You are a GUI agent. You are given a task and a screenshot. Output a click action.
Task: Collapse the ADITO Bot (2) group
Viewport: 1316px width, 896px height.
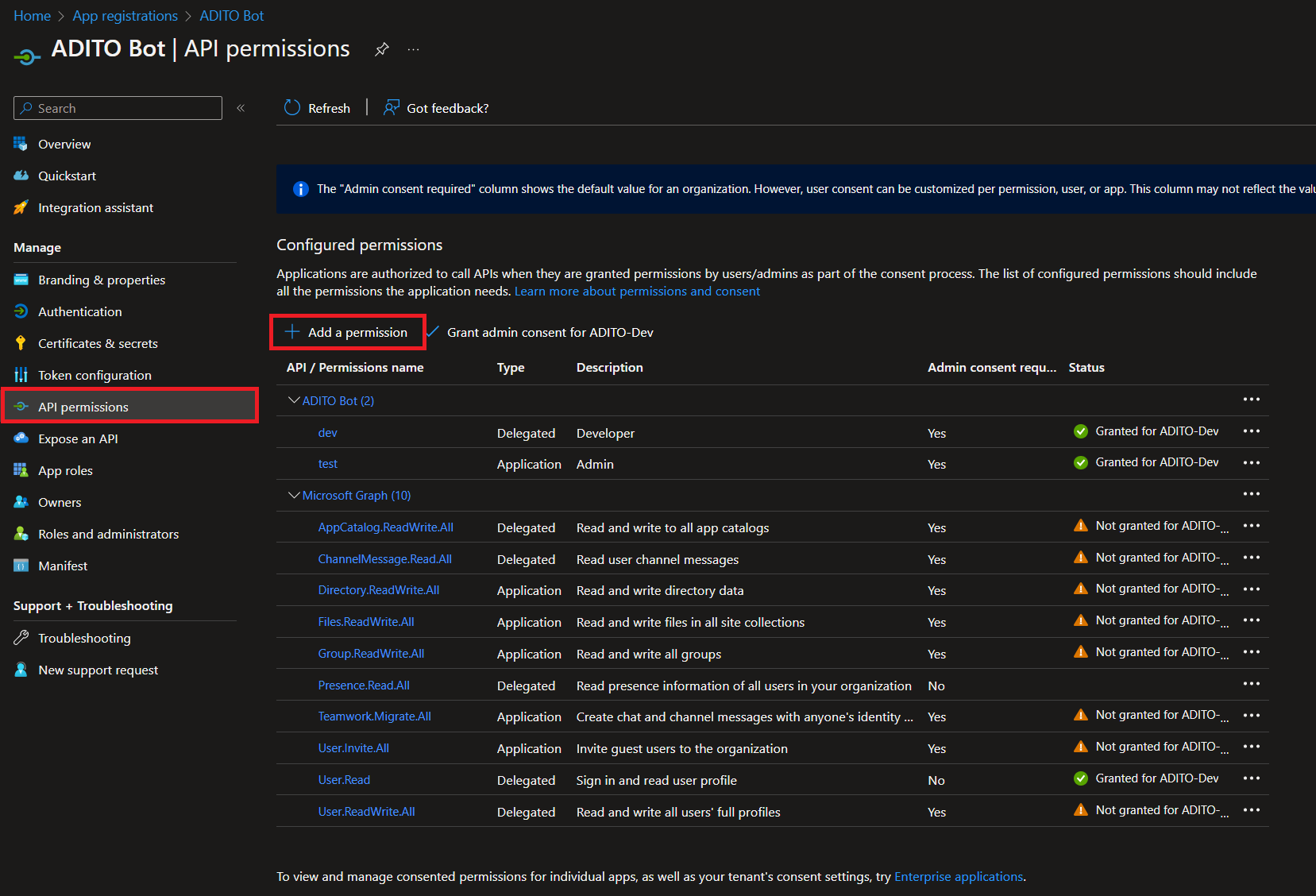pos(294,400)
